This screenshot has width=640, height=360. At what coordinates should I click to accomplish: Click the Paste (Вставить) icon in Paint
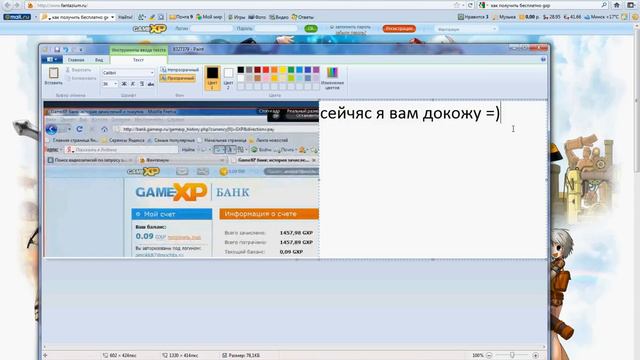point(53,73)
